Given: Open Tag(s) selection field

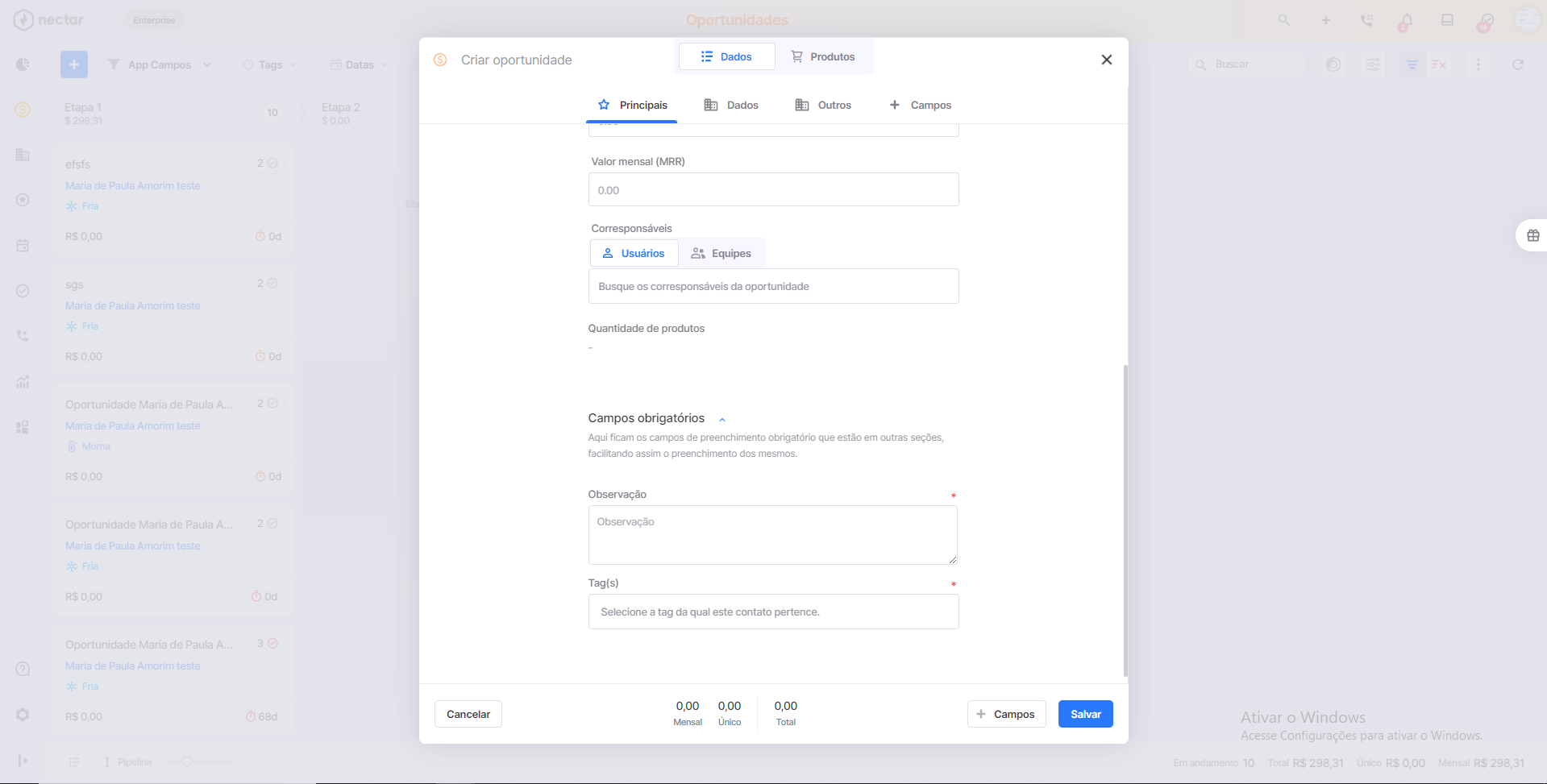Looking at the screenshot, I should click(x=774, y=612).
